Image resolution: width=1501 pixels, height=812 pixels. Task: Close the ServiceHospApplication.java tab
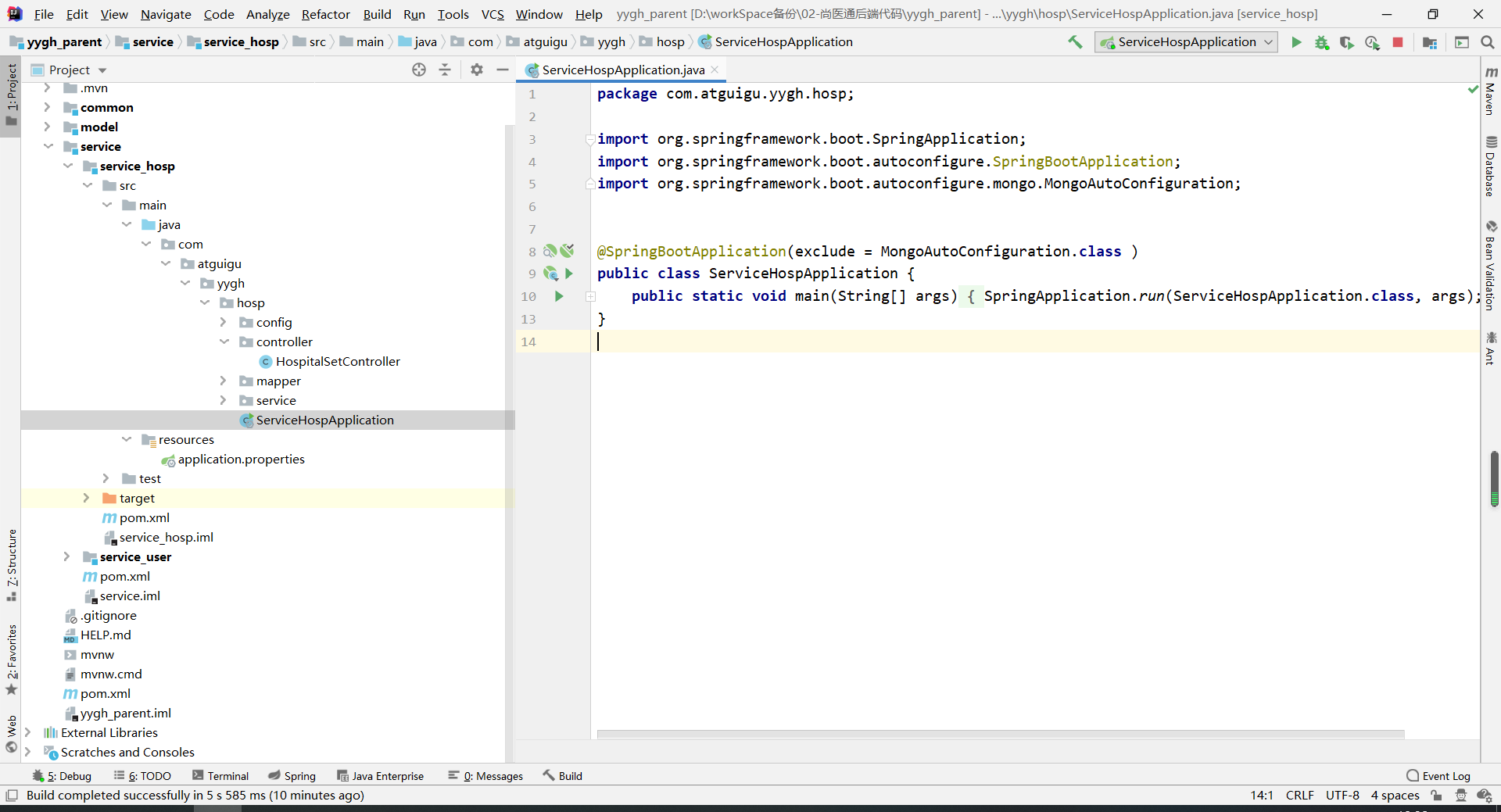[x=715, y=70]
